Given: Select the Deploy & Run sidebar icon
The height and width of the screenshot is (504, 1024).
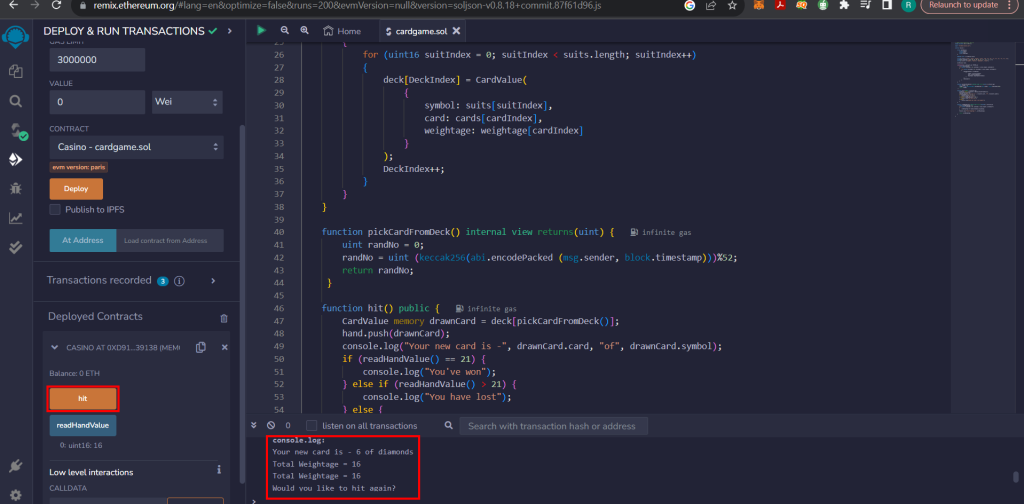Looking at the screenshot, I should click(x=16, y=159).
